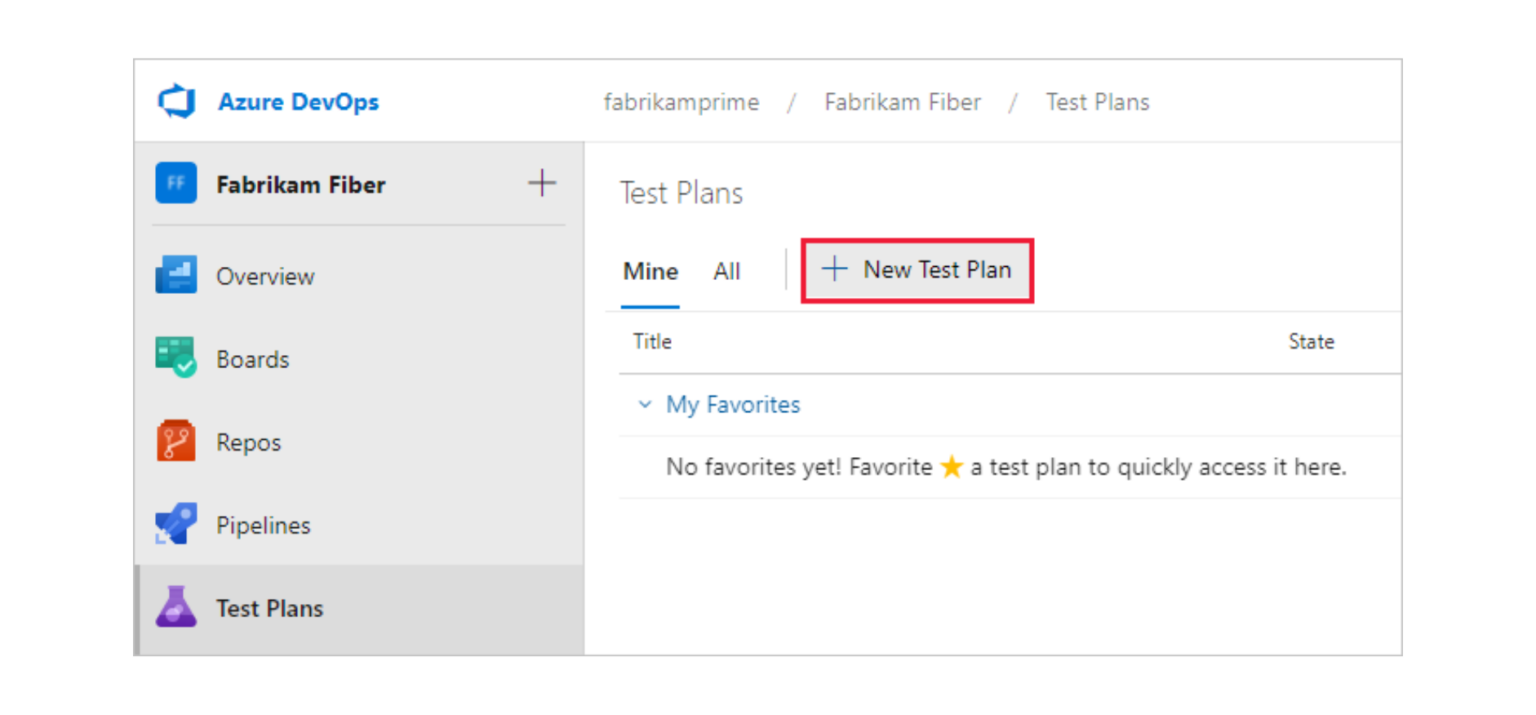Select the Test Plans page heading
The width and height of the screenshot is (1536, 715).
[681, 192]
